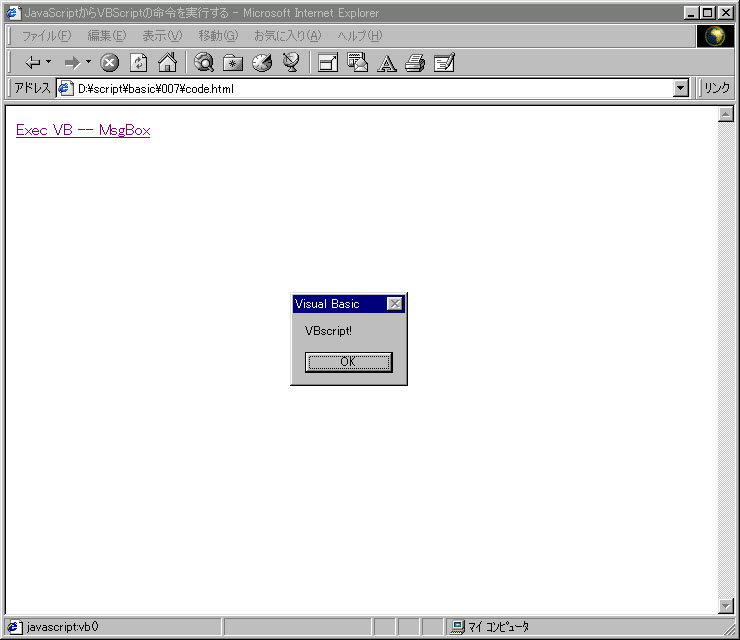Screen dimensions: 740x640
Task: Maximize the Internet Explorer window
Action: tap(707, 13)
